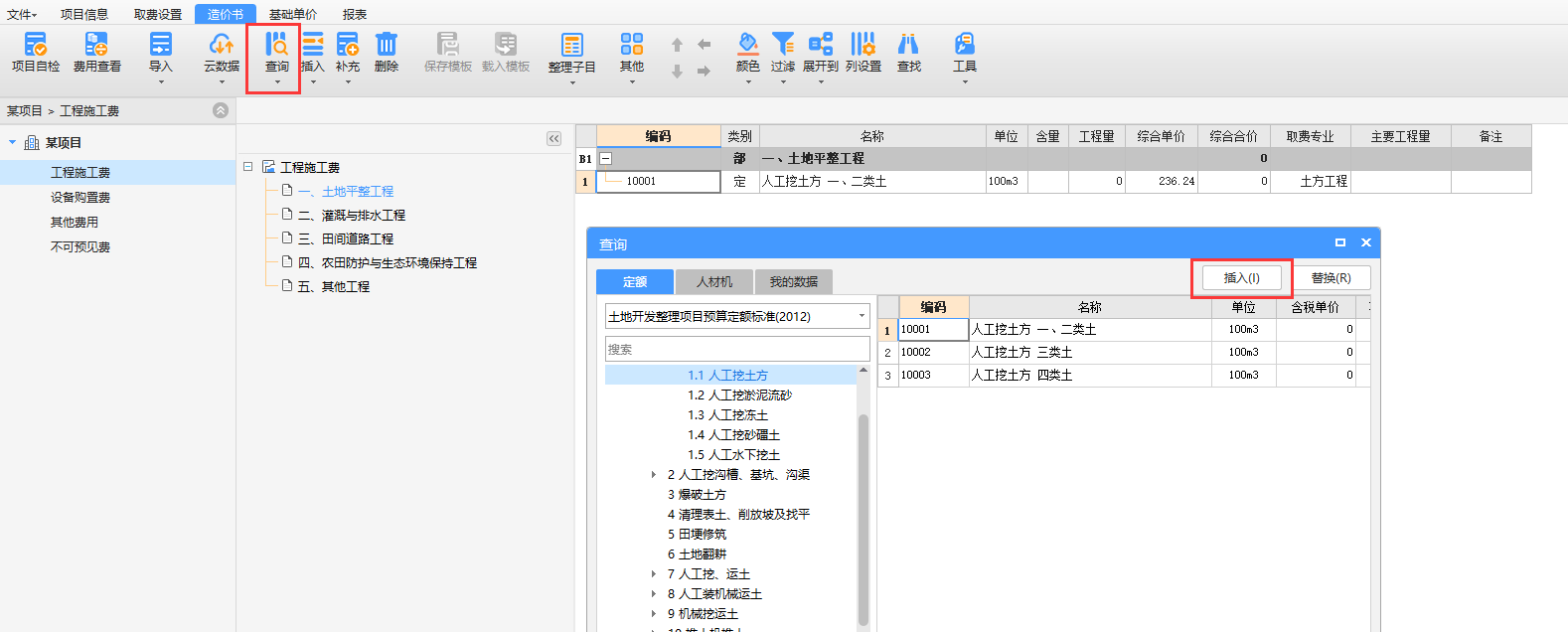The height and width of the screenshot is (632, 1568).
Task: Click the 颜色 fill color tool
Action: click(x=747, y=46)
